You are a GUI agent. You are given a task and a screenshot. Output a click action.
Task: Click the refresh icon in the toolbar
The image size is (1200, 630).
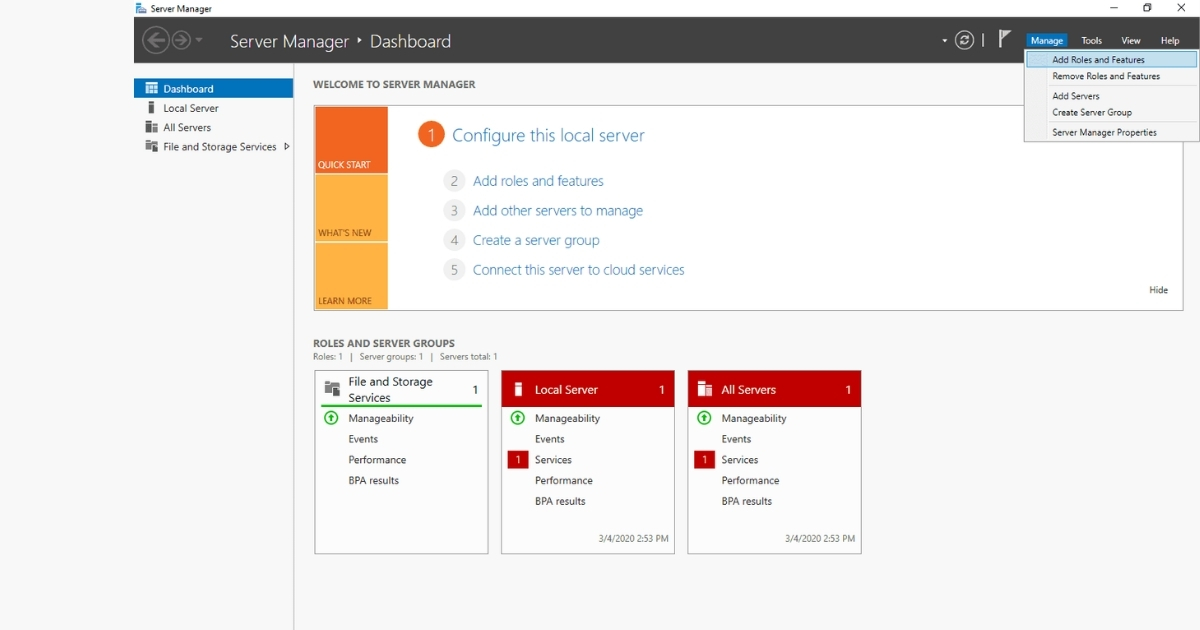pos(964,40)
